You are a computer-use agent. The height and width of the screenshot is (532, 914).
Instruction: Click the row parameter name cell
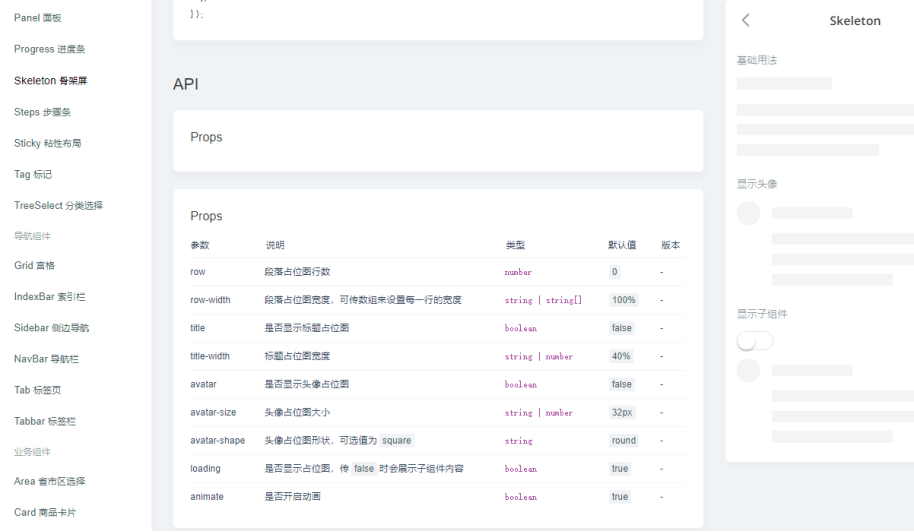pyautogui.click(x=198, y=272)
